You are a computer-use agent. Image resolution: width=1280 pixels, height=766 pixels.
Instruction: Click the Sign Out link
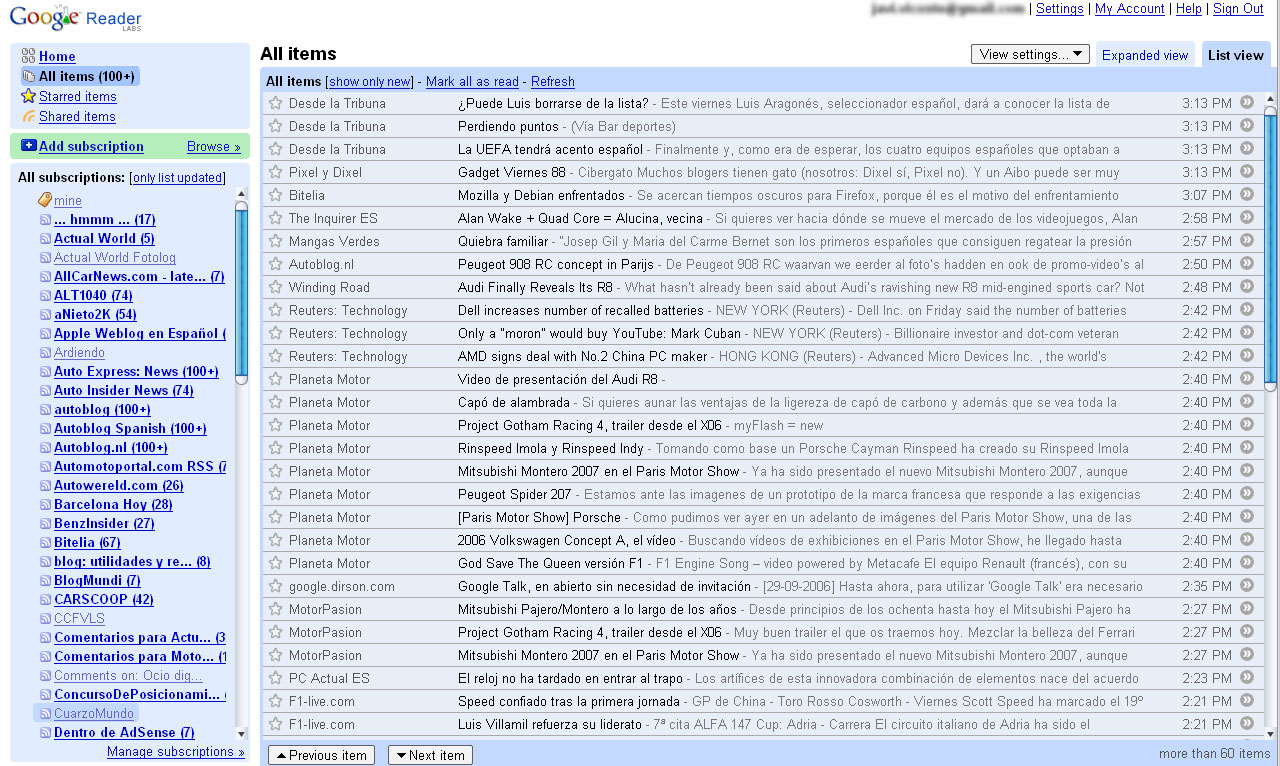point(1238,9)
